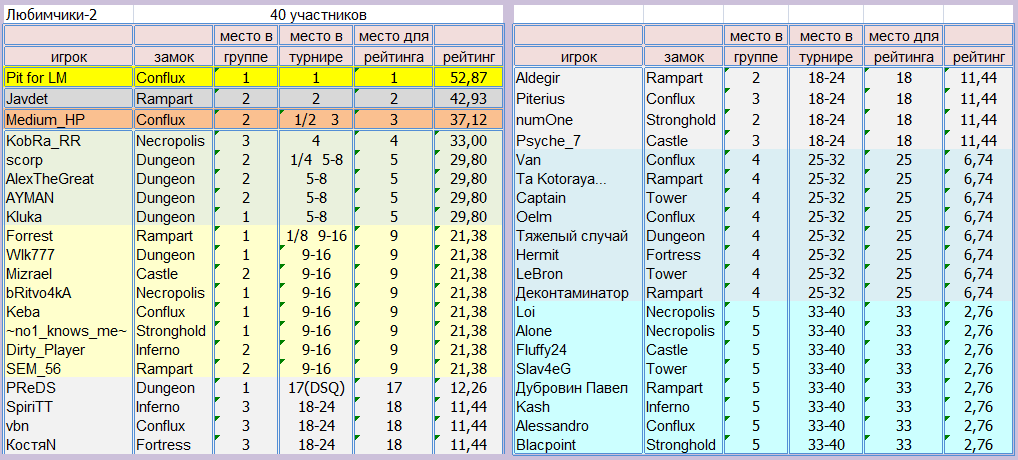Image resolution: width=1018 pixels, height=460 pixels.
Task: Select the 'Mizrael' player cell
Action: (x=68, y=273)
